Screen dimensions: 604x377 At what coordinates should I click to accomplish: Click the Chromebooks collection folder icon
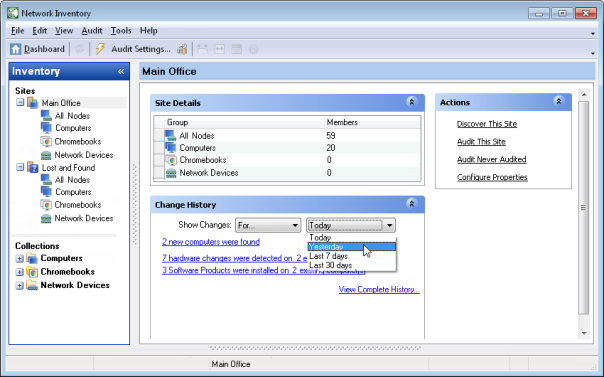[x=32, y=272]
